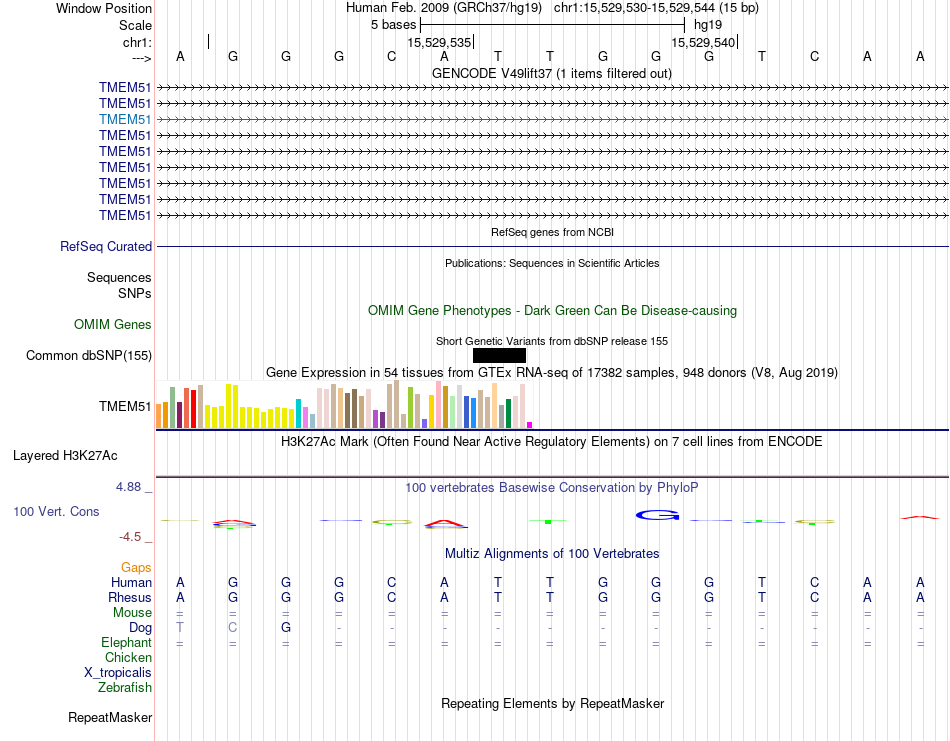Click the G base in Dog row
The width and height of the screenshot is (950, 741).
[x=286, y=628]
